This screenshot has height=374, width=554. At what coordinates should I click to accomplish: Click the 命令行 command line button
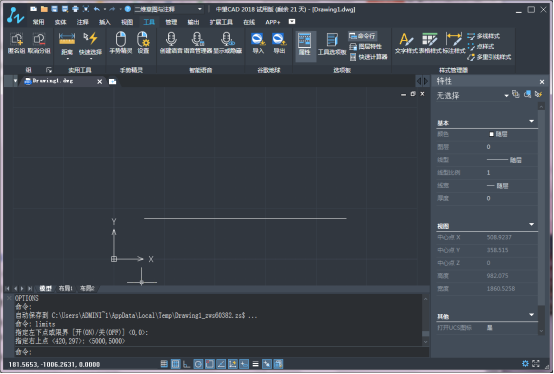click(x=363, y=36)
